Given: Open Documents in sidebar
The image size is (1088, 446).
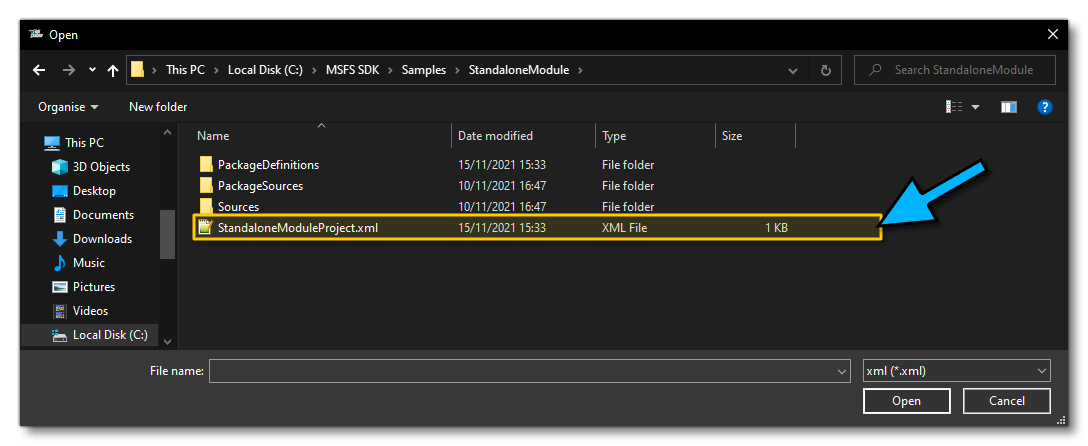Looking at the screenshot, I should pyautogui.click(x=103, y=215).
